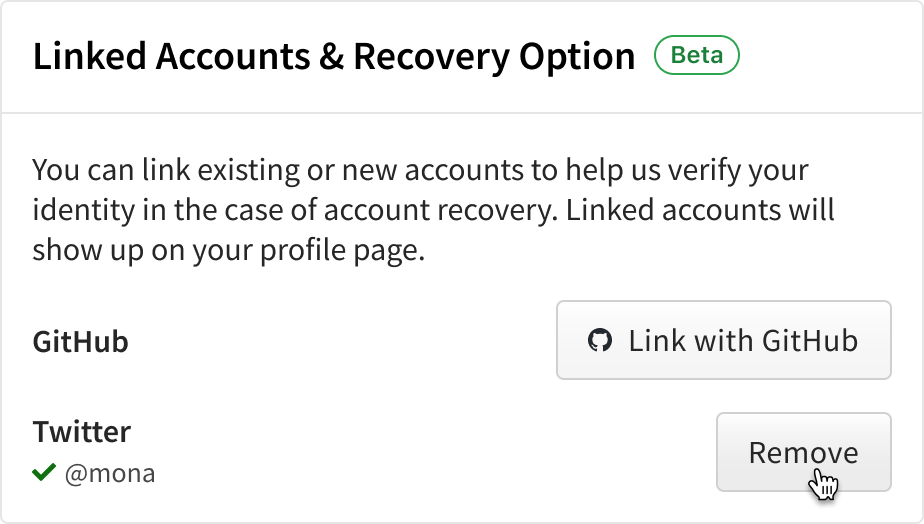Click the Linked Accounts & Recovery Option heading
This screenshot has width=924, height=524.
click(x=334, y=57)
